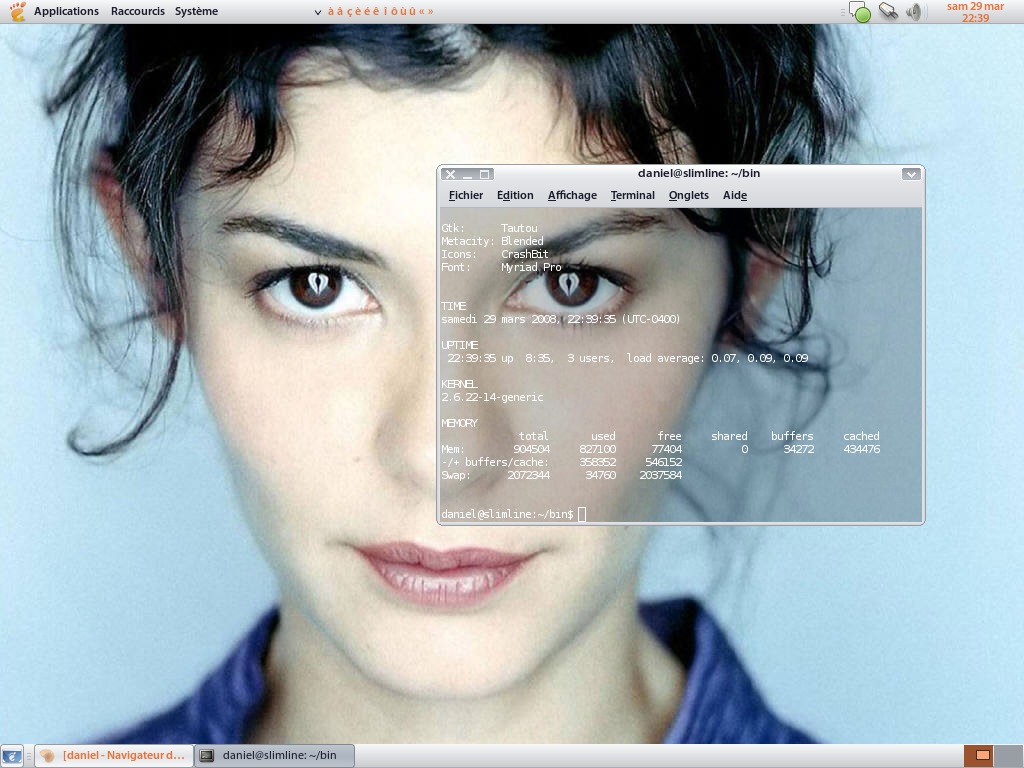The width and height of the screenshot is (1024, 768).
Task: Insert the « character from palette
Action: pyautogui.click(x=422, y=11)
